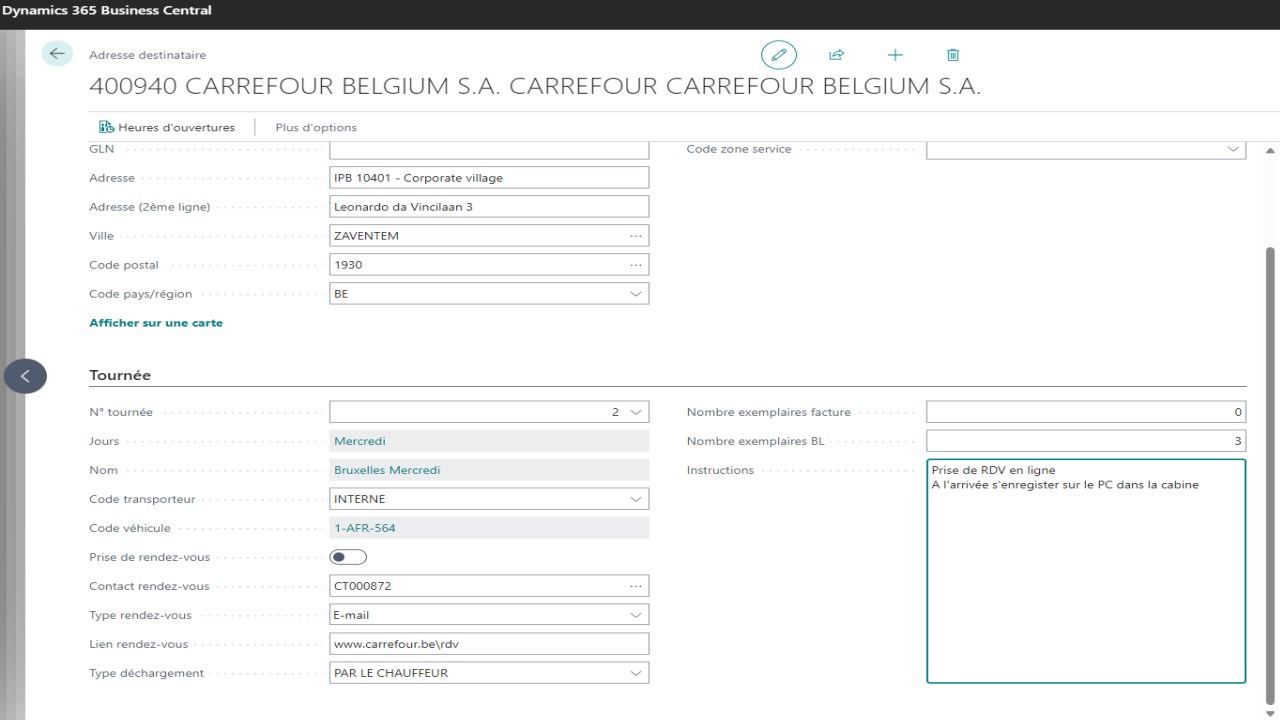Screen dimensions: 1280x720
Task: Open N° tournée dropdown
Action: 636,412
